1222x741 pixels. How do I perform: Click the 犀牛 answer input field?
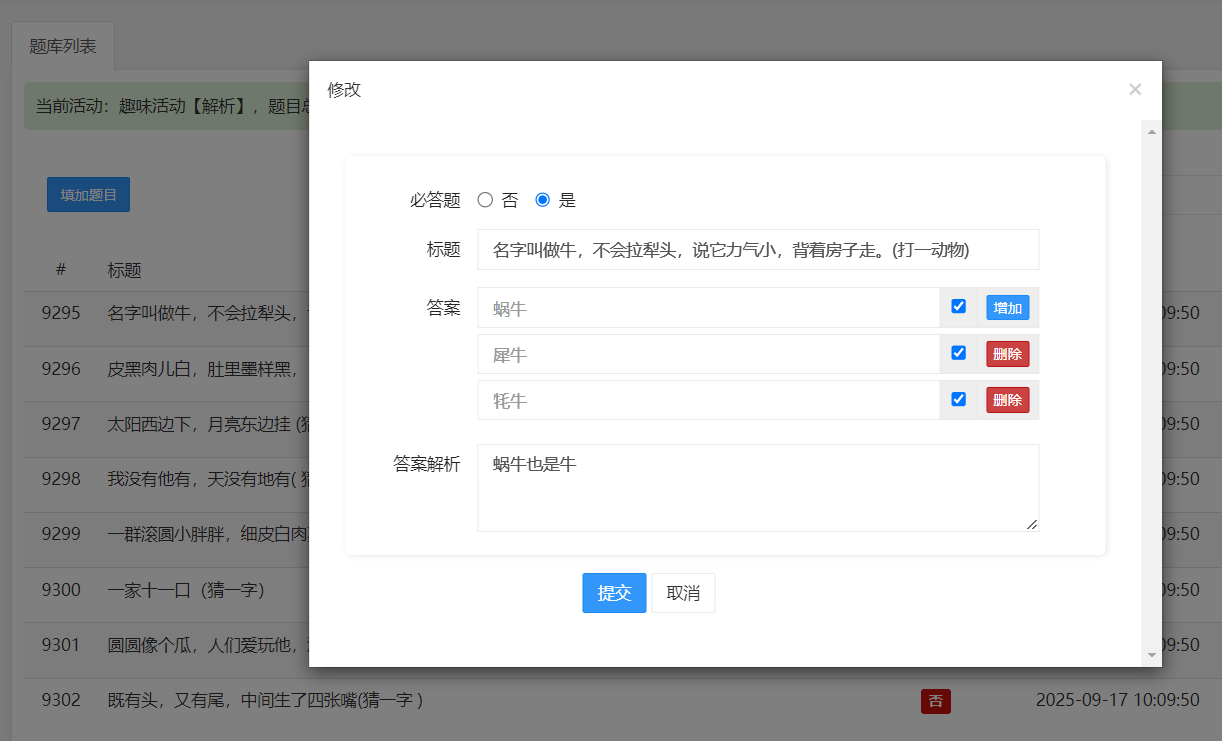[708, 354]
